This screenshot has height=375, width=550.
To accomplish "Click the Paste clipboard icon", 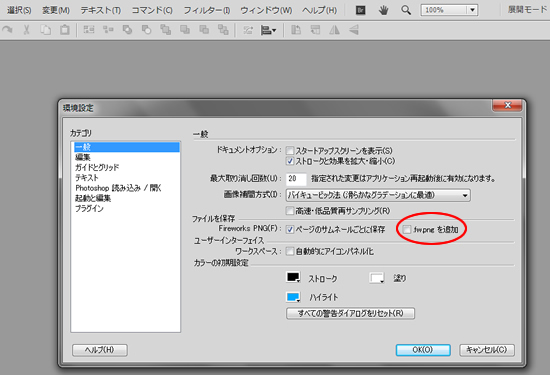I will point(65,30).
